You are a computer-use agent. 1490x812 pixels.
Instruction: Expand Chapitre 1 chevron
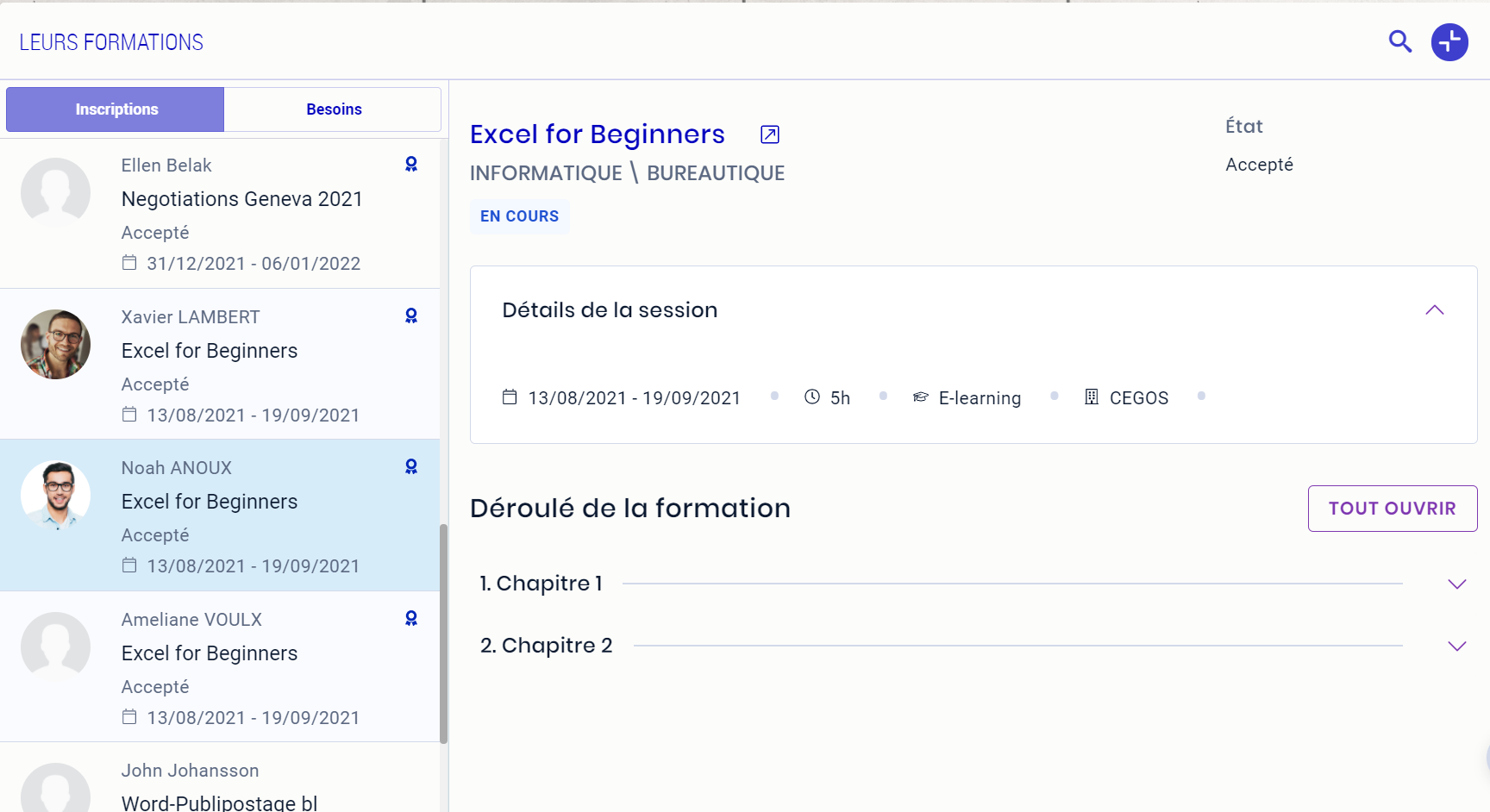pyautogui.click(x=1457, y=584)
